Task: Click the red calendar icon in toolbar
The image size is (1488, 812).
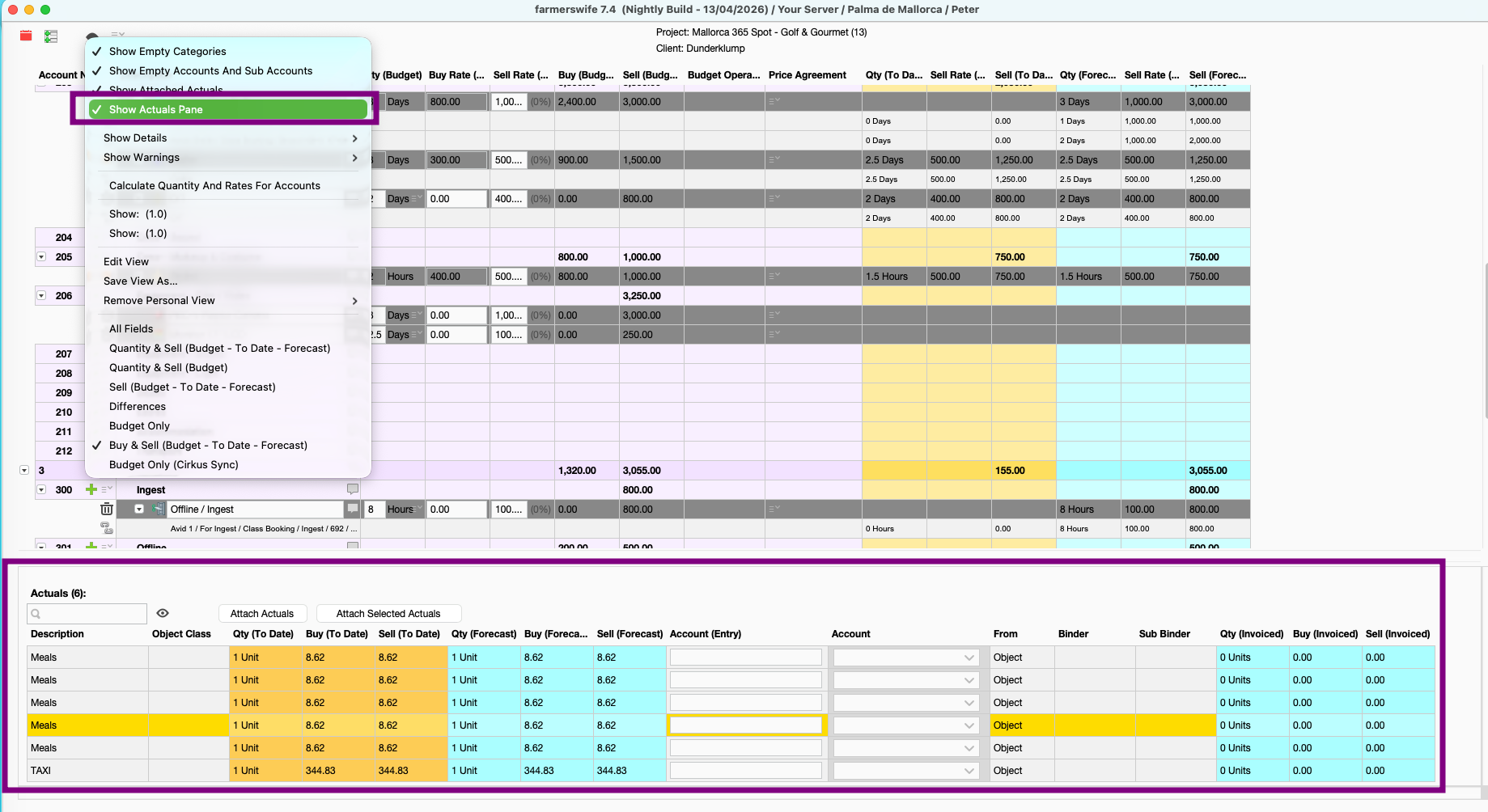Action: (26, 36)
